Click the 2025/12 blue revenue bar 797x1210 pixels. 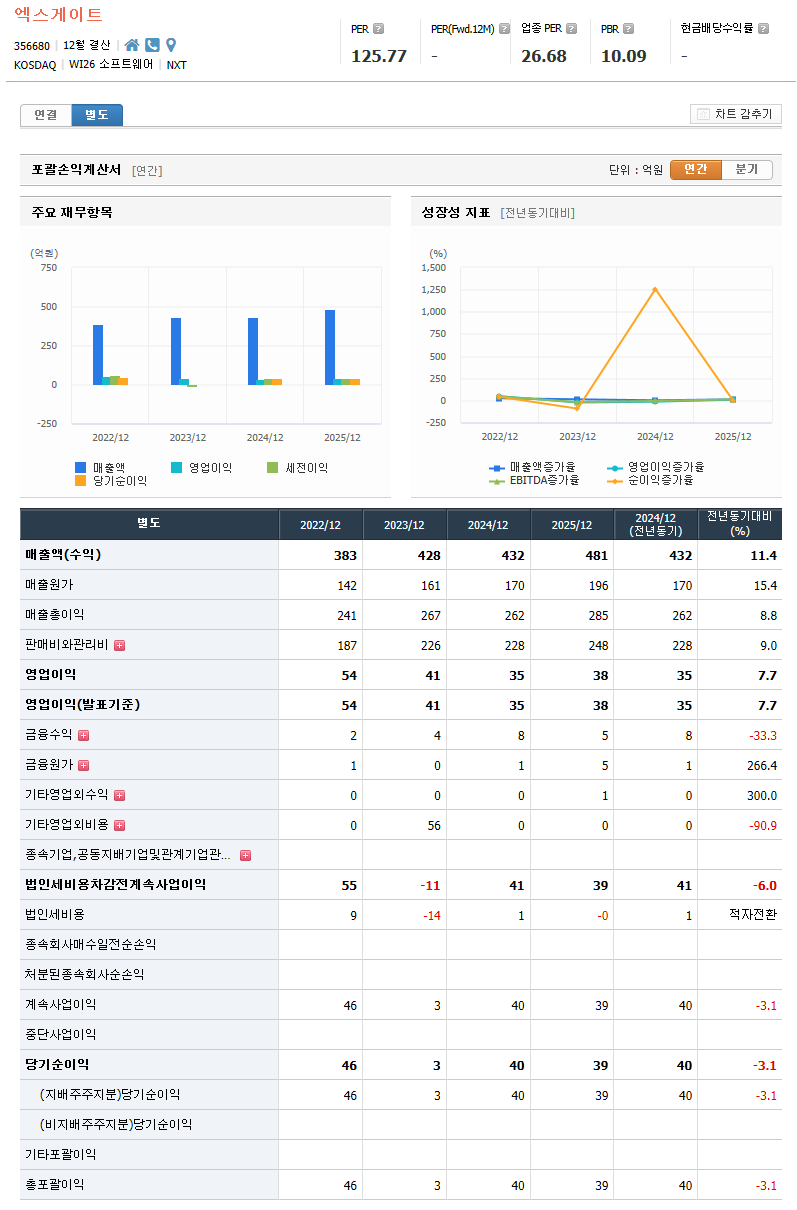(x=330, y=347)
